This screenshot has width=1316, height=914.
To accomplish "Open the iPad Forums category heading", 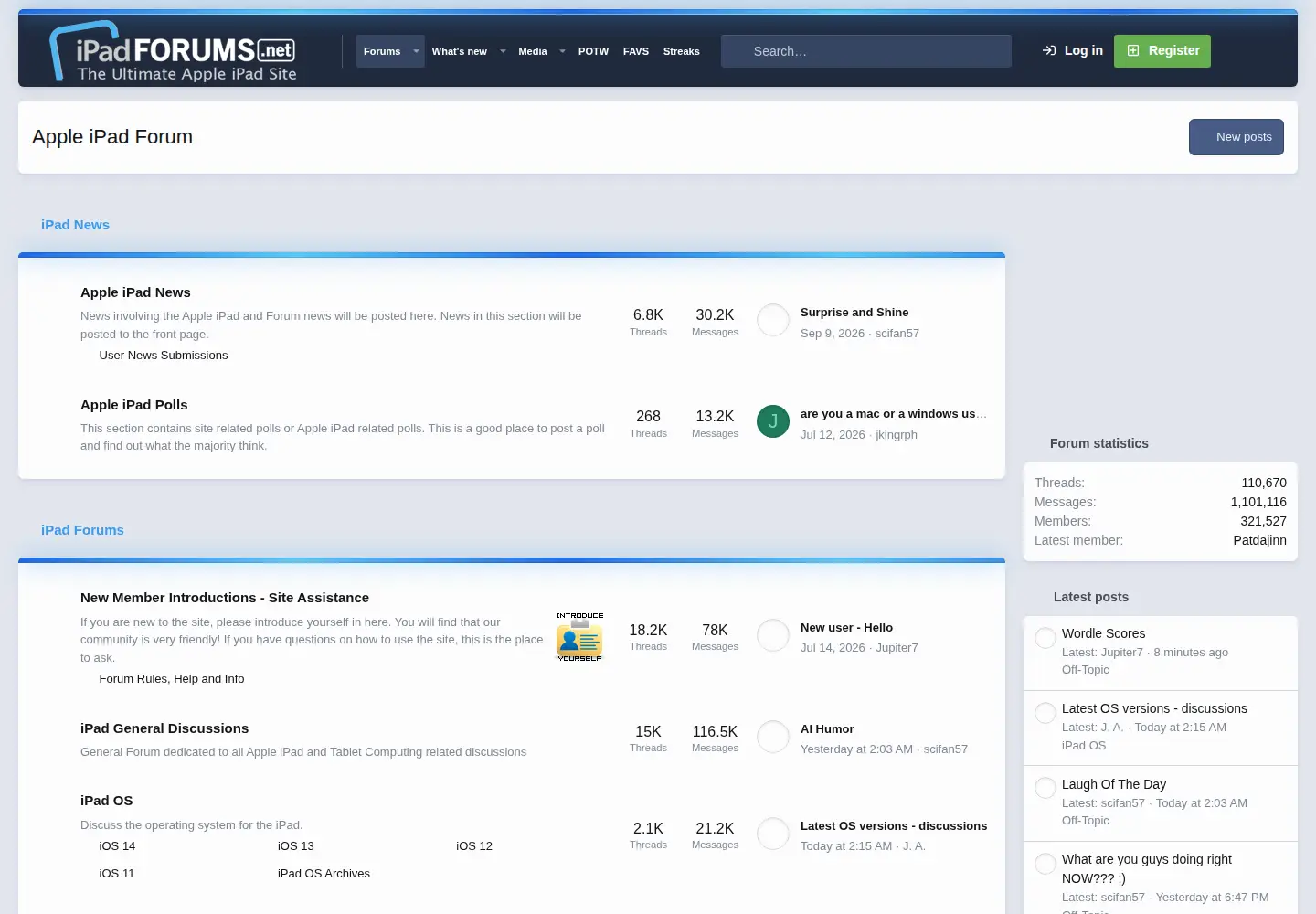I will pos(82,530).
